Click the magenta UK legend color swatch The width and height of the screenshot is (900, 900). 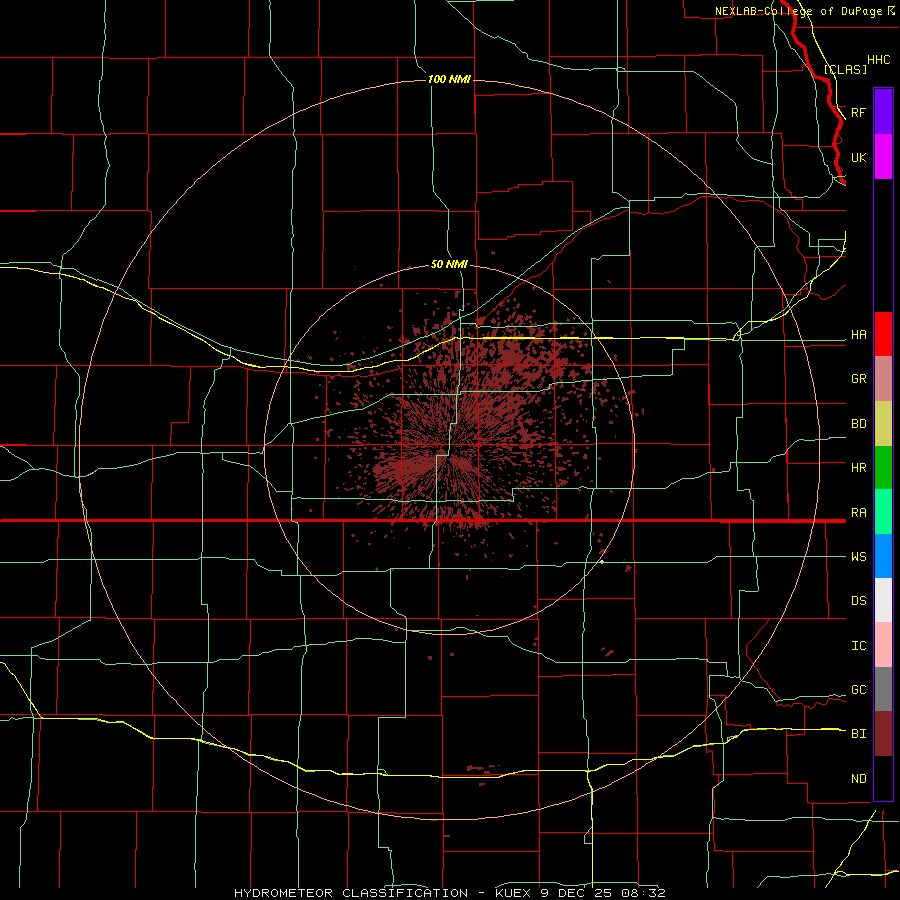pos(883,157)
